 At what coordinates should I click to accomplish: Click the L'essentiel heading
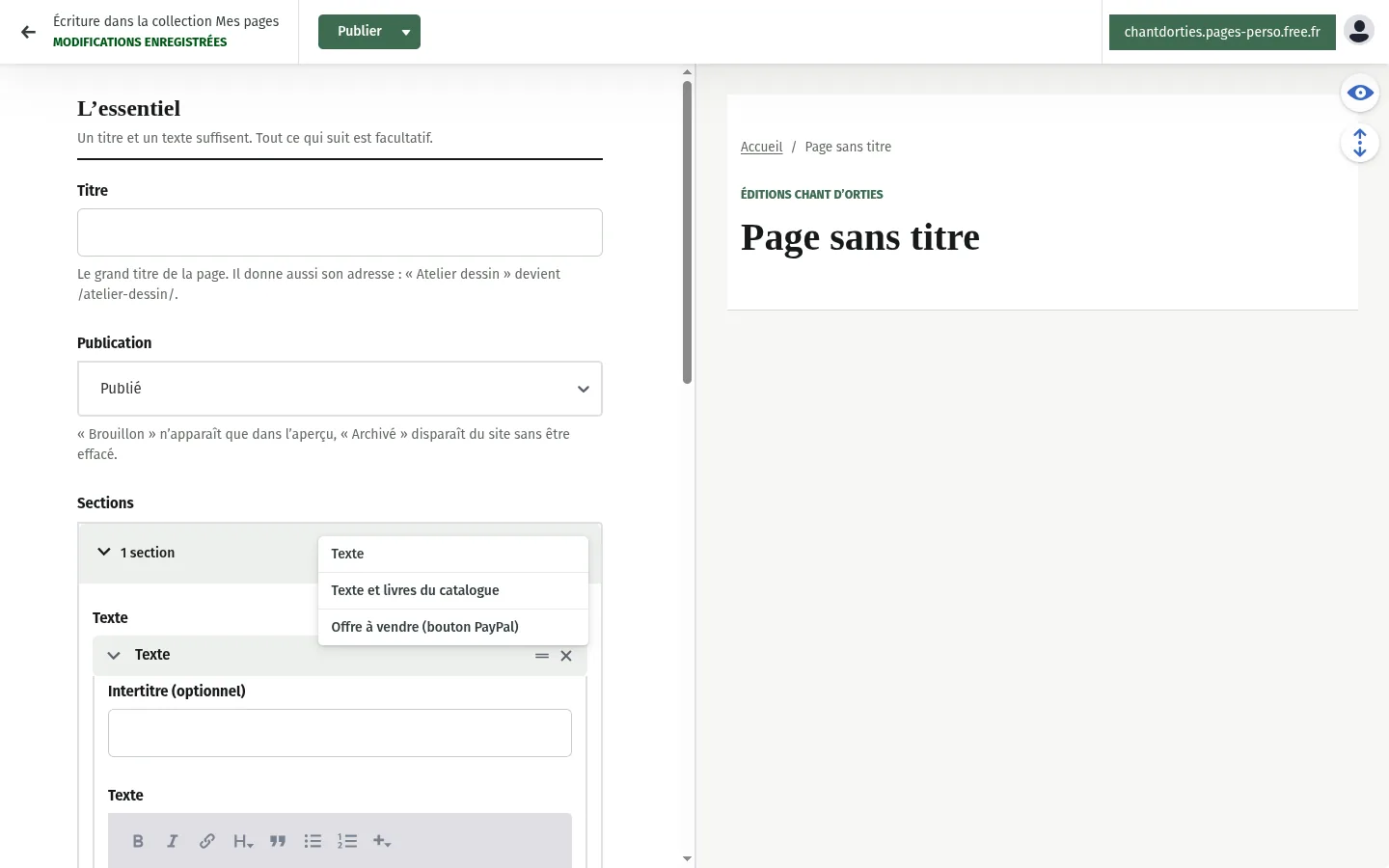pos(128,109)
